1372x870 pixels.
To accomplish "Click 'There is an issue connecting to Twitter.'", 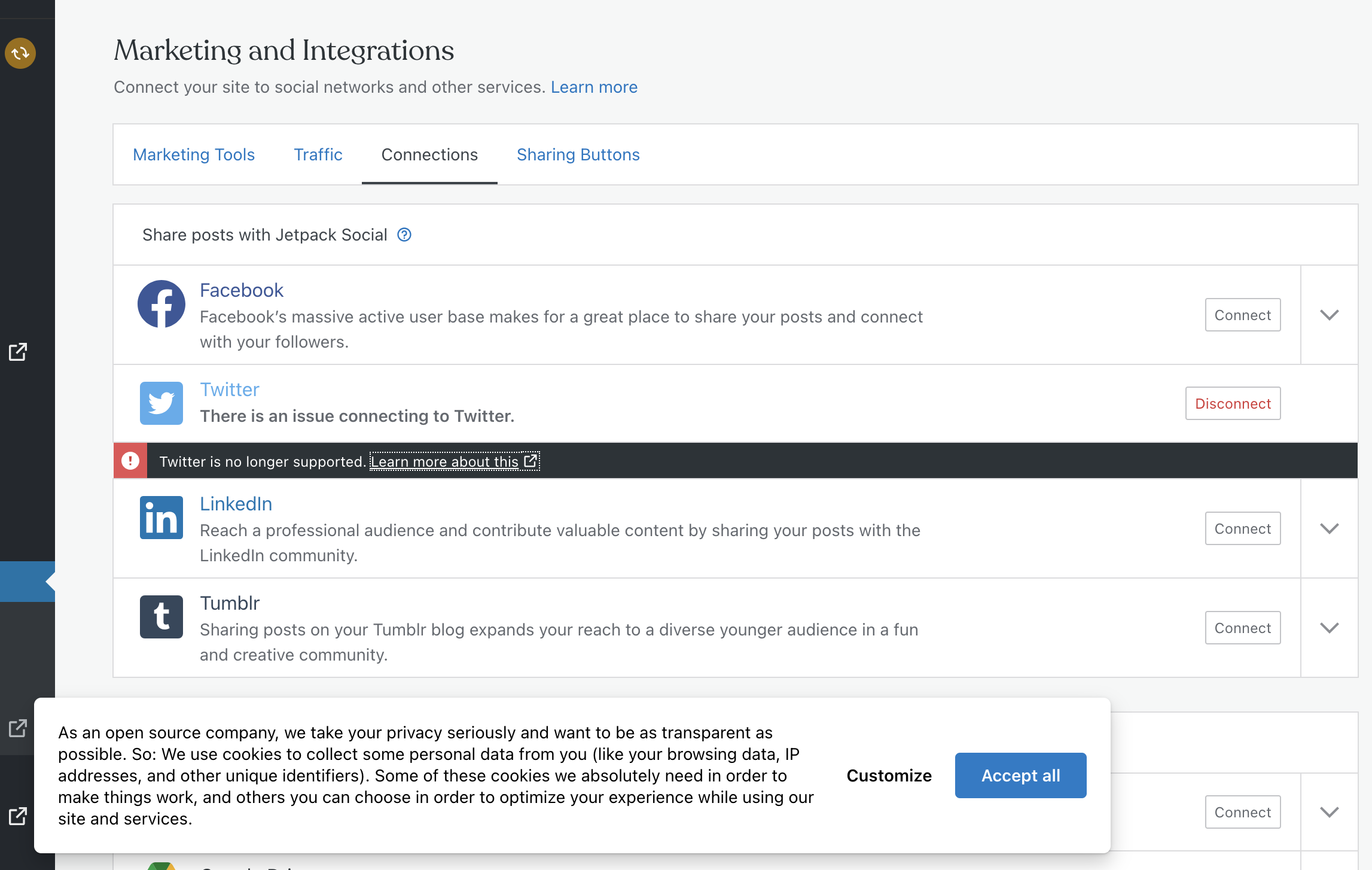I will (x=357, y=416).
